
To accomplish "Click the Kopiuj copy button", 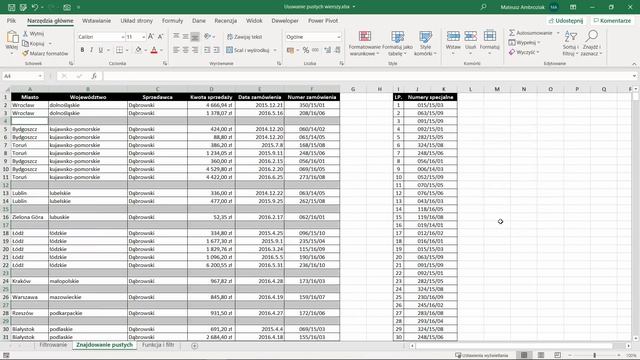I will point(33,43).
